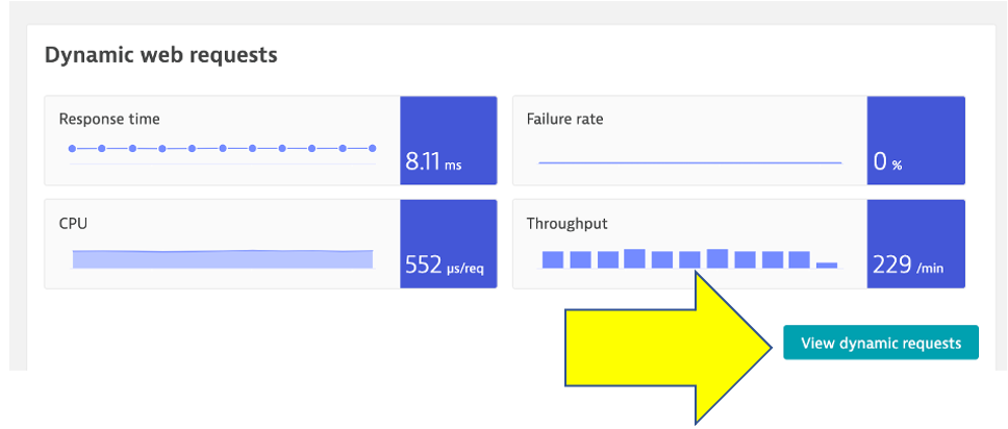Click the Dynamic web requests heading

pyautogui.click(x=161, y=55)
